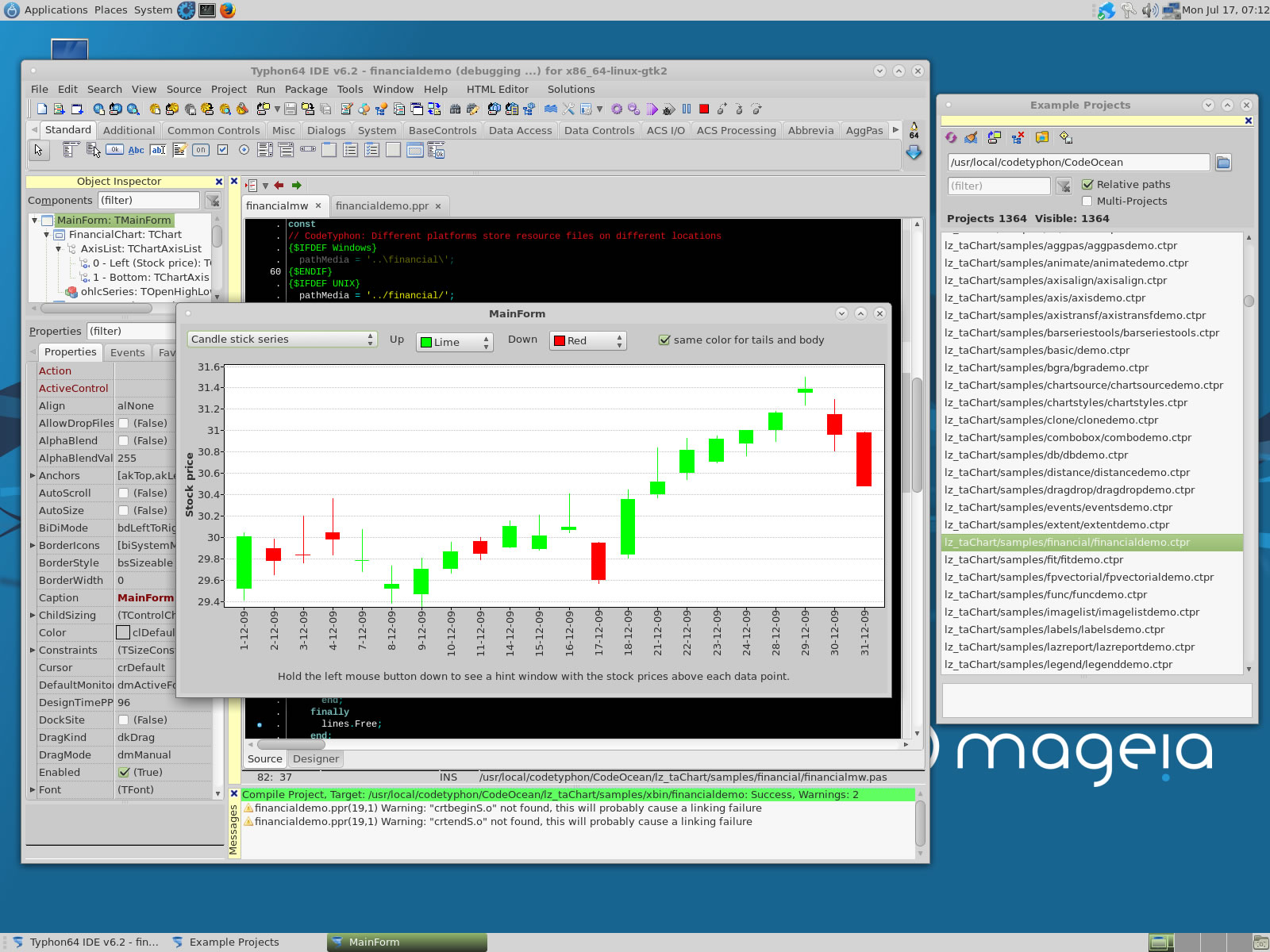Switch to the Additional palette tab
1270x952 pixels.
(129, 130)
